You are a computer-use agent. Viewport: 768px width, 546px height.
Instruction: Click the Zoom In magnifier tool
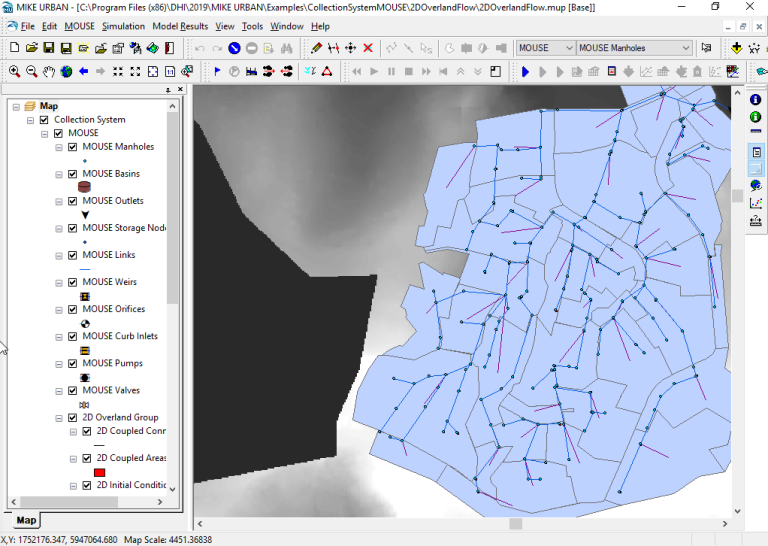[15, 71]
